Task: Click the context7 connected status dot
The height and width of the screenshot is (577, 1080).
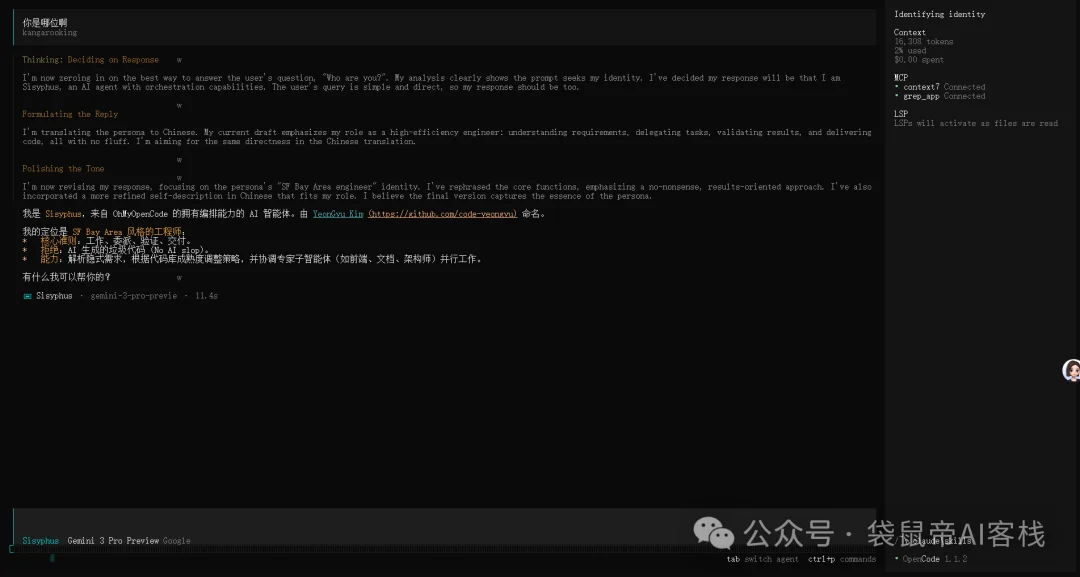Action: pos(898,87)
